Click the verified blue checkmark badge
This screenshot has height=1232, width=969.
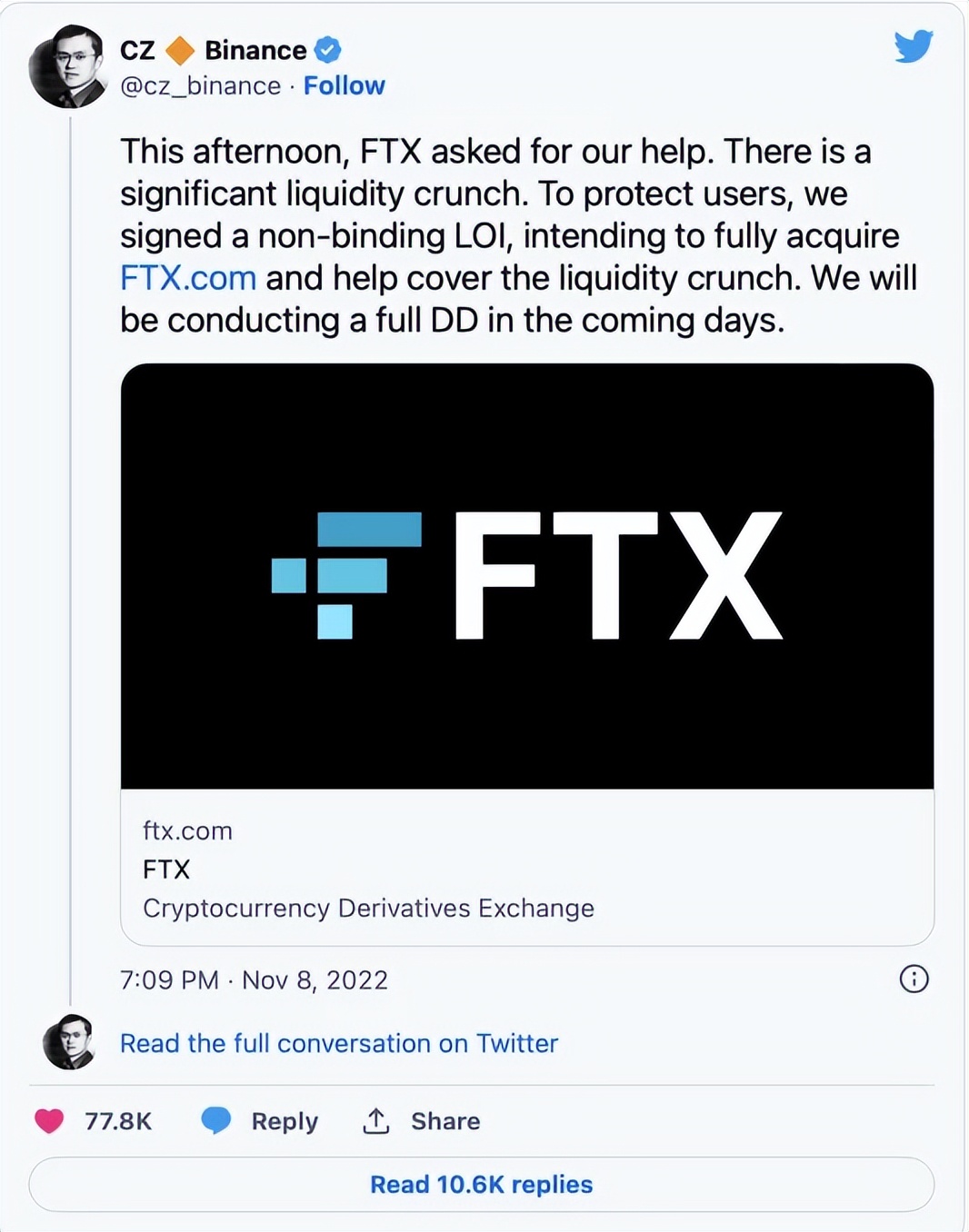pyautogui.click(x=326, y=50)
